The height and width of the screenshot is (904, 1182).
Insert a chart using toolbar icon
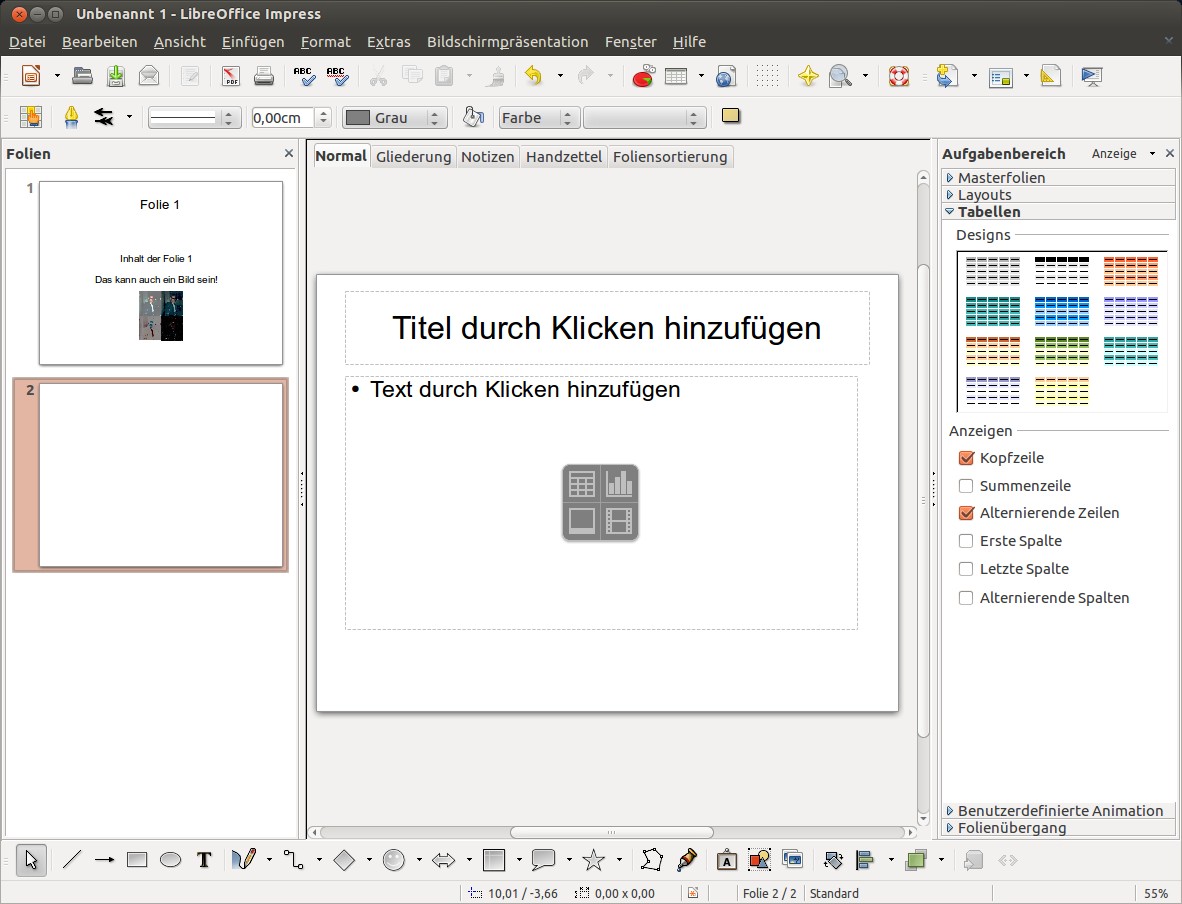643,76
